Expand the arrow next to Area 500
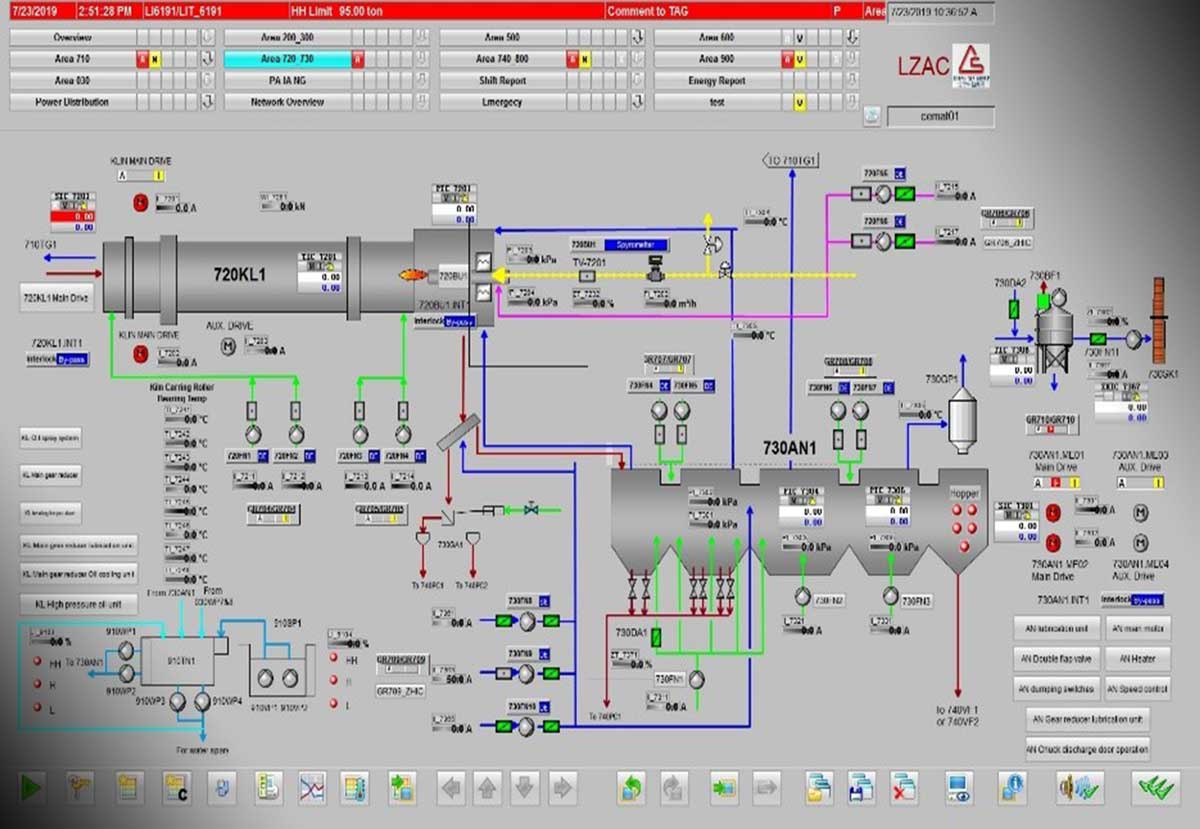 pyautogui.click(x=637, y=37)
